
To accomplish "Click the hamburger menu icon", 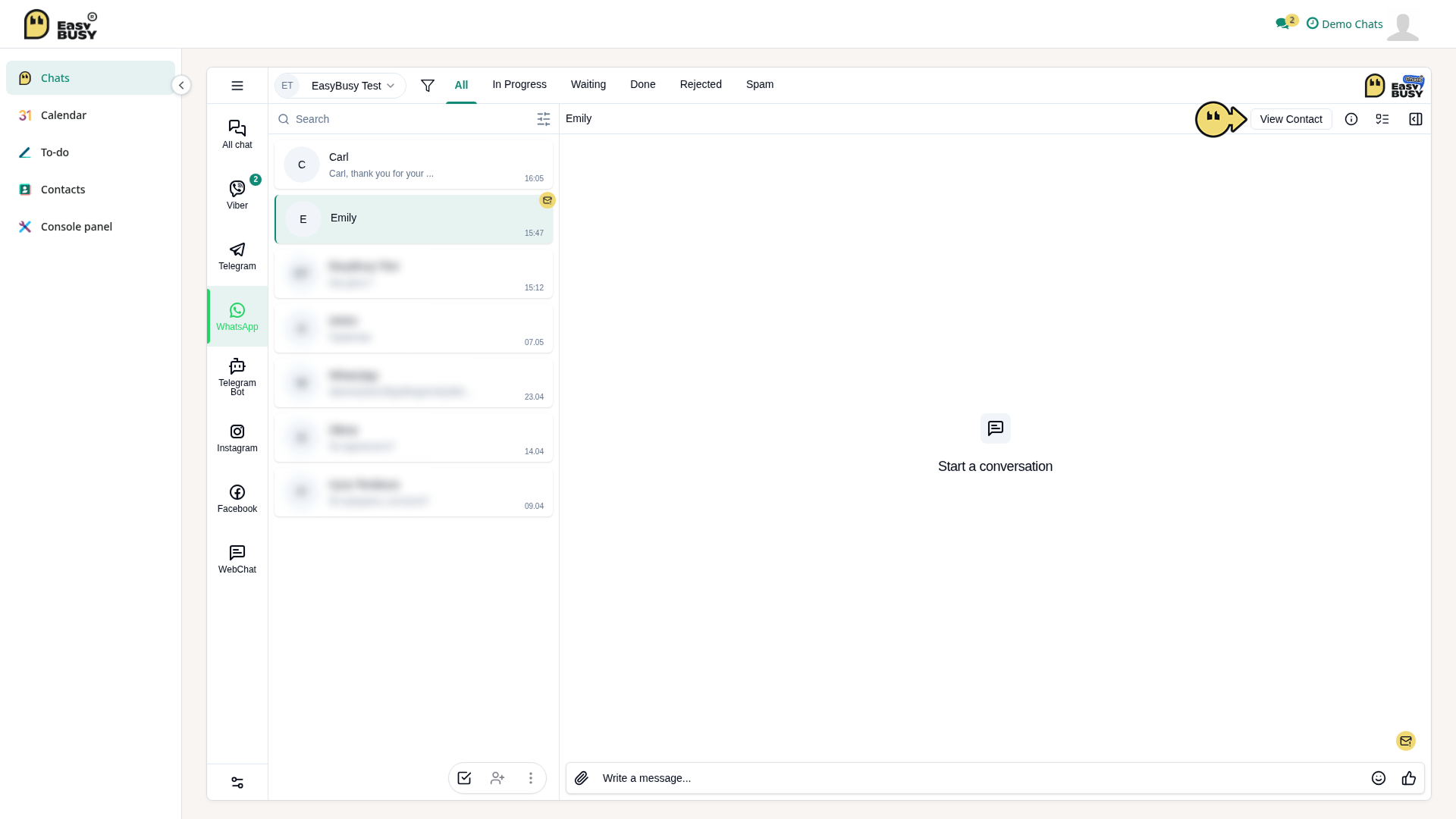I will pos(237,86).
